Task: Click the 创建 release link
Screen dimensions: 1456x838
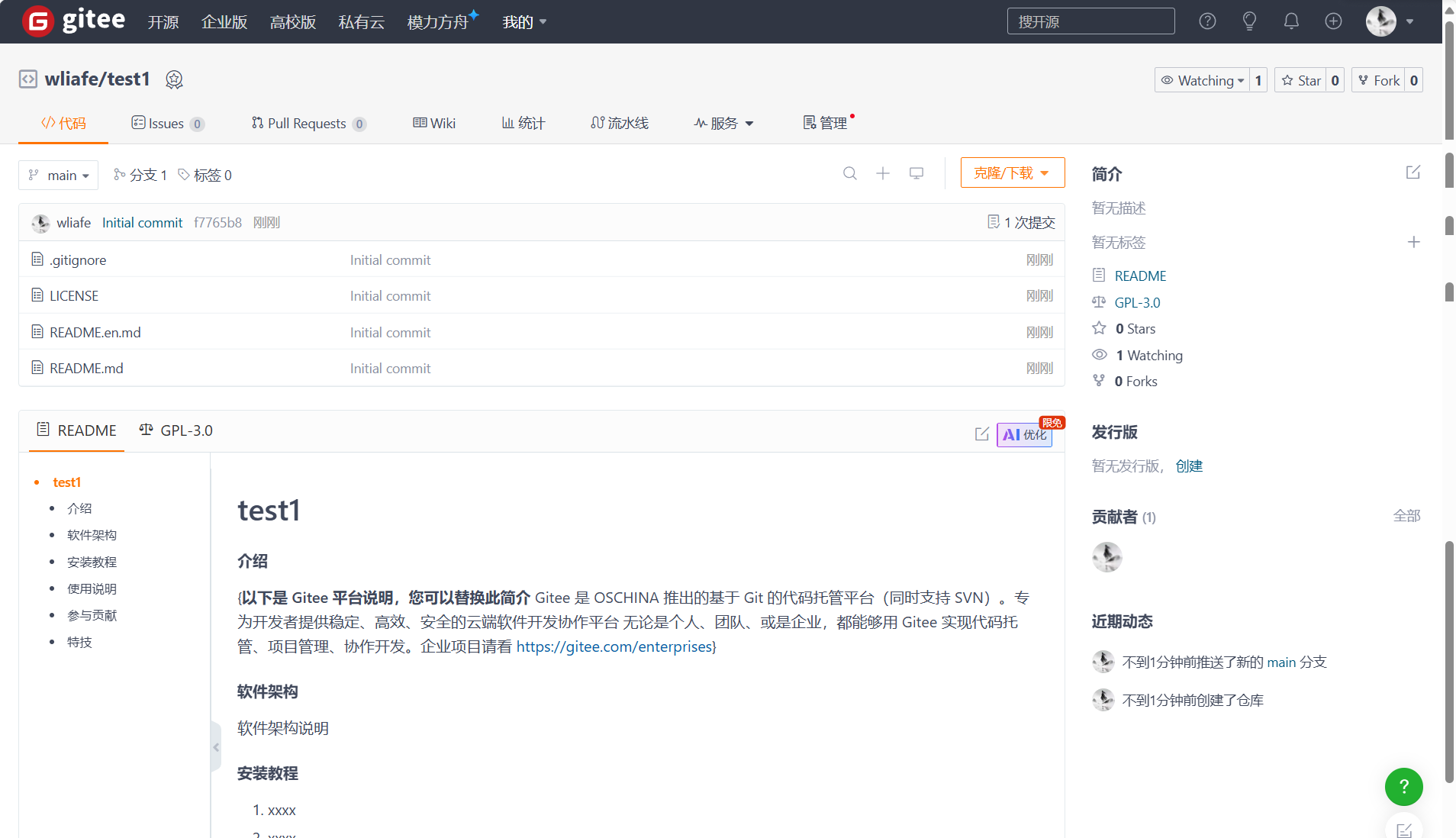Action: pyautogui.click(x=1189, y=466)
